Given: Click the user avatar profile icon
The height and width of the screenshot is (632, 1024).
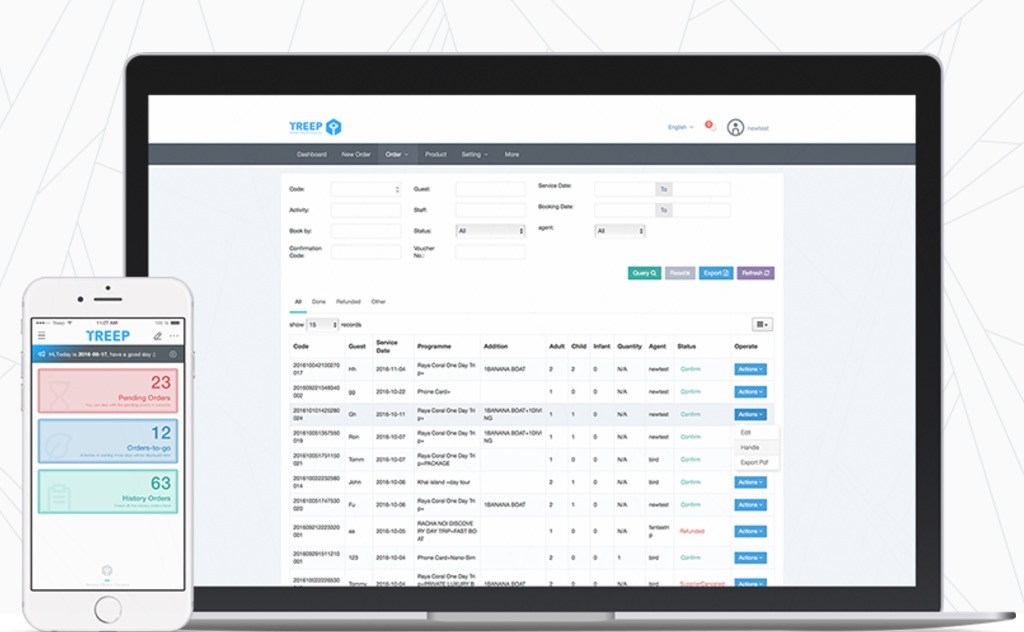Looking at the screenshot, I should pos(736,127).
